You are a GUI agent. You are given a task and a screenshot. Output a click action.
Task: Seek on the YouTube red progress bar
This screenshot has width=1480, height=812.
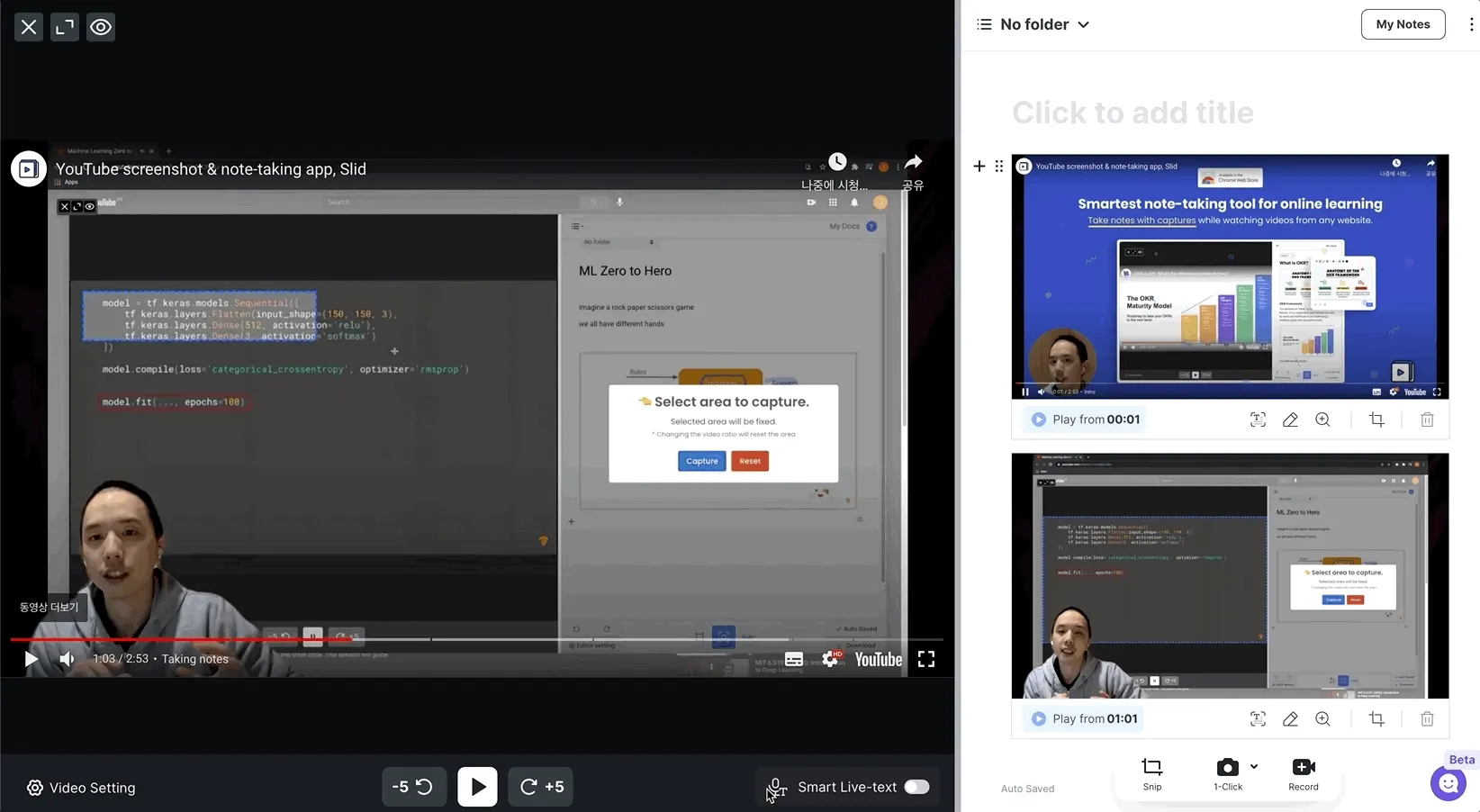tap(182, 639)
